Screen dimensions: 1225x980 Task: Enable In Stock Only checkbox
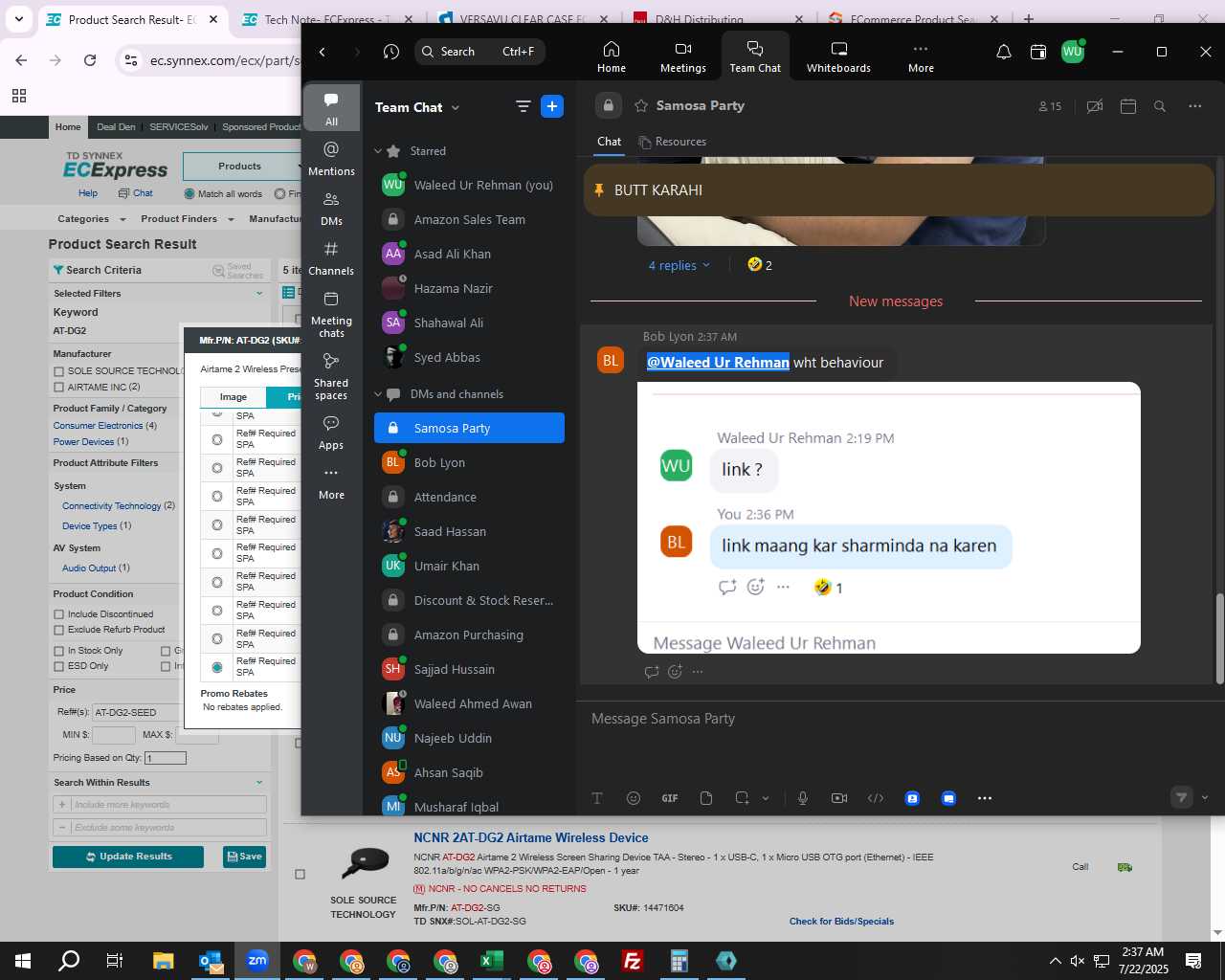59,651
